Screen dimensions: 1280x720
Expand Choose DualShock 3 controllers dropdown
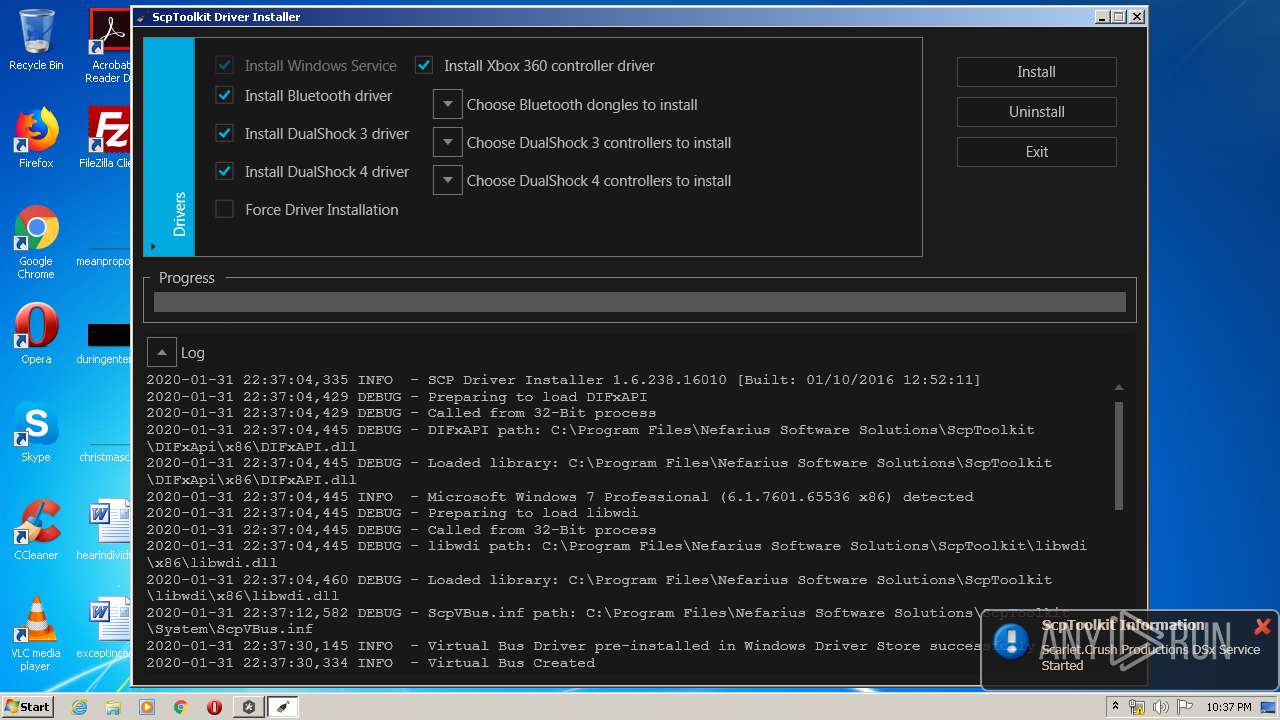point(447,143)
